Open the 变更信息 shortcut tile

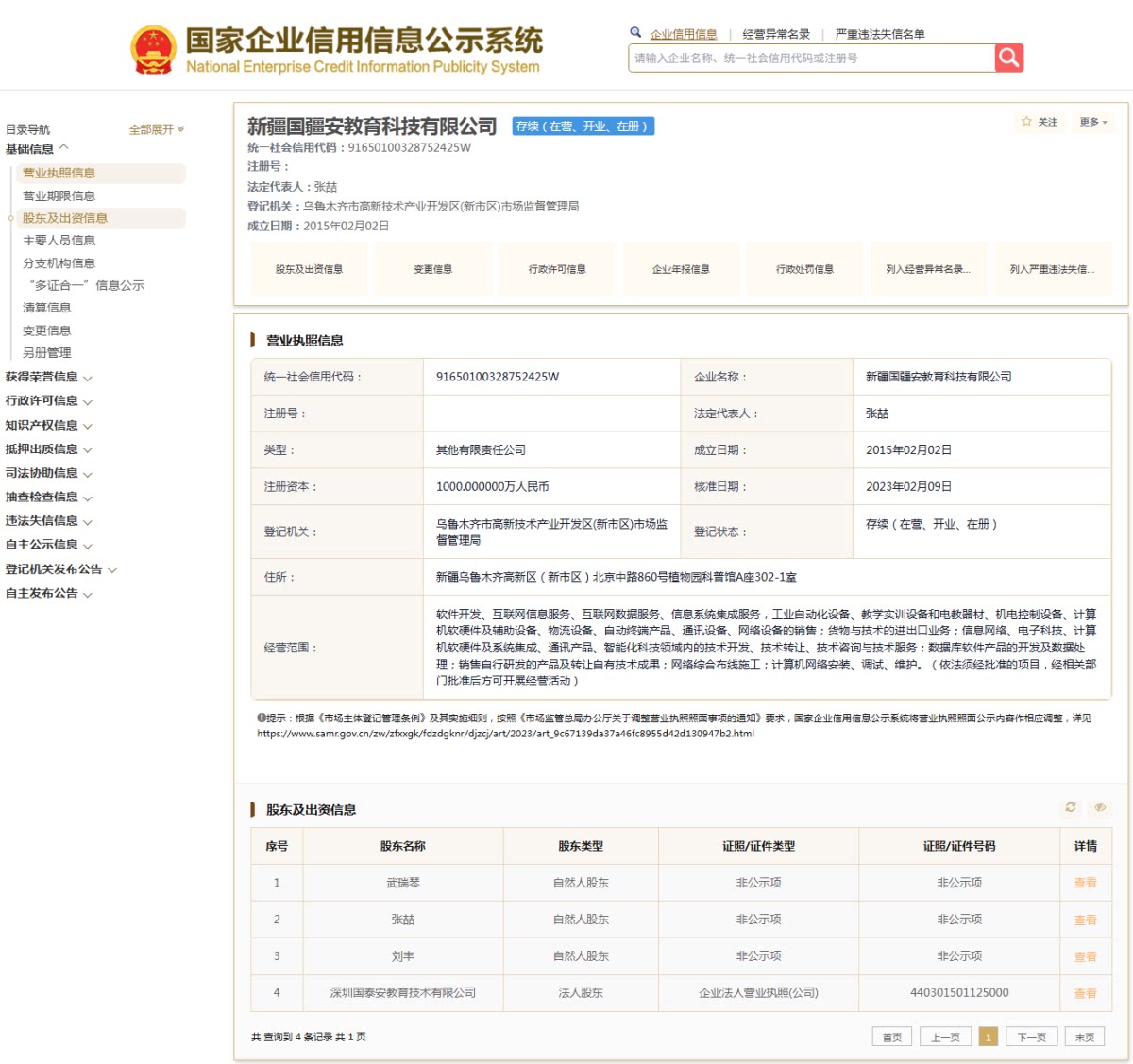(432, 269)
